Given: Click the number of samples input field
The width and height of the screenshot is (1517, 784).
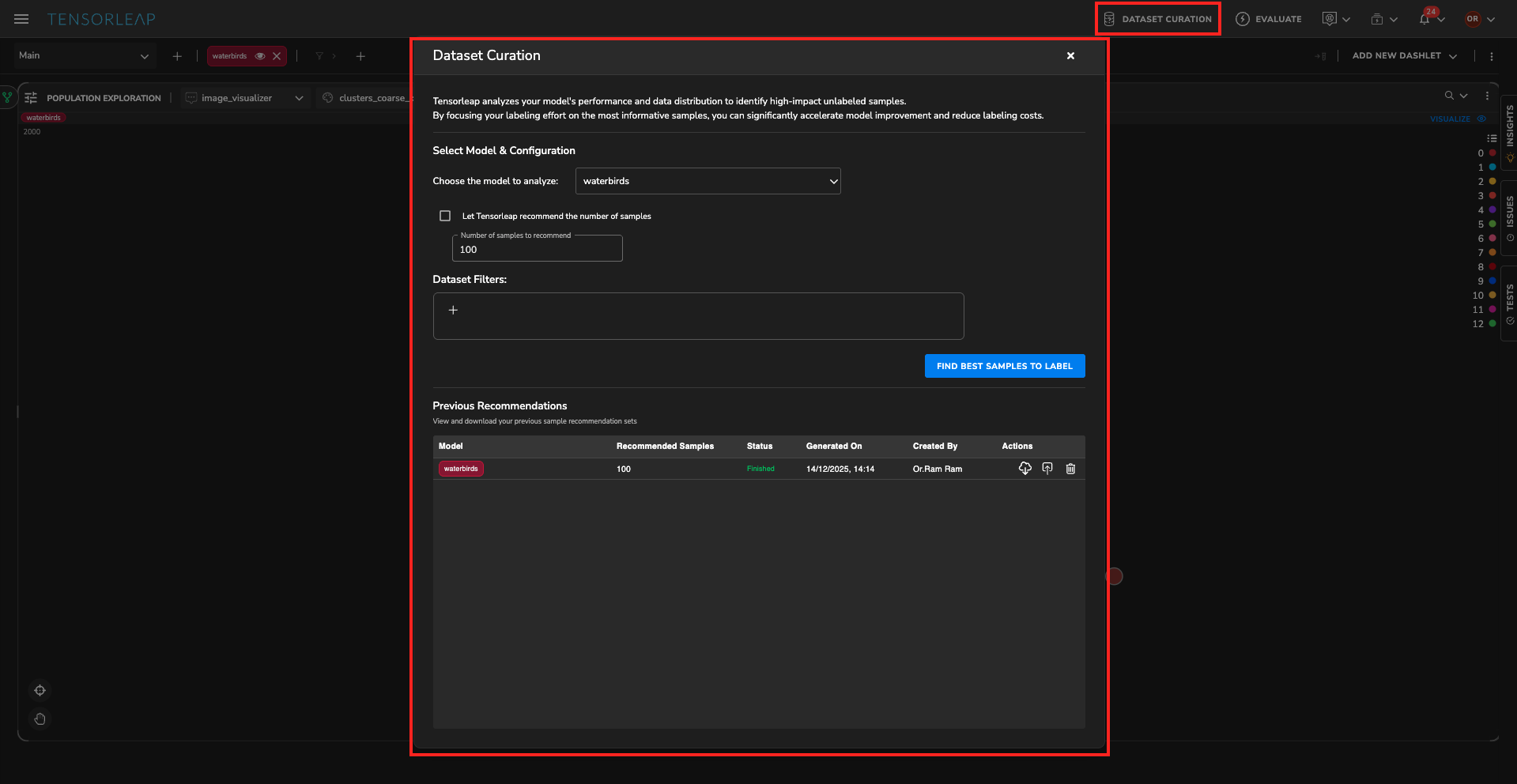Looking at the screenshot, I should (x=537, y=250).
